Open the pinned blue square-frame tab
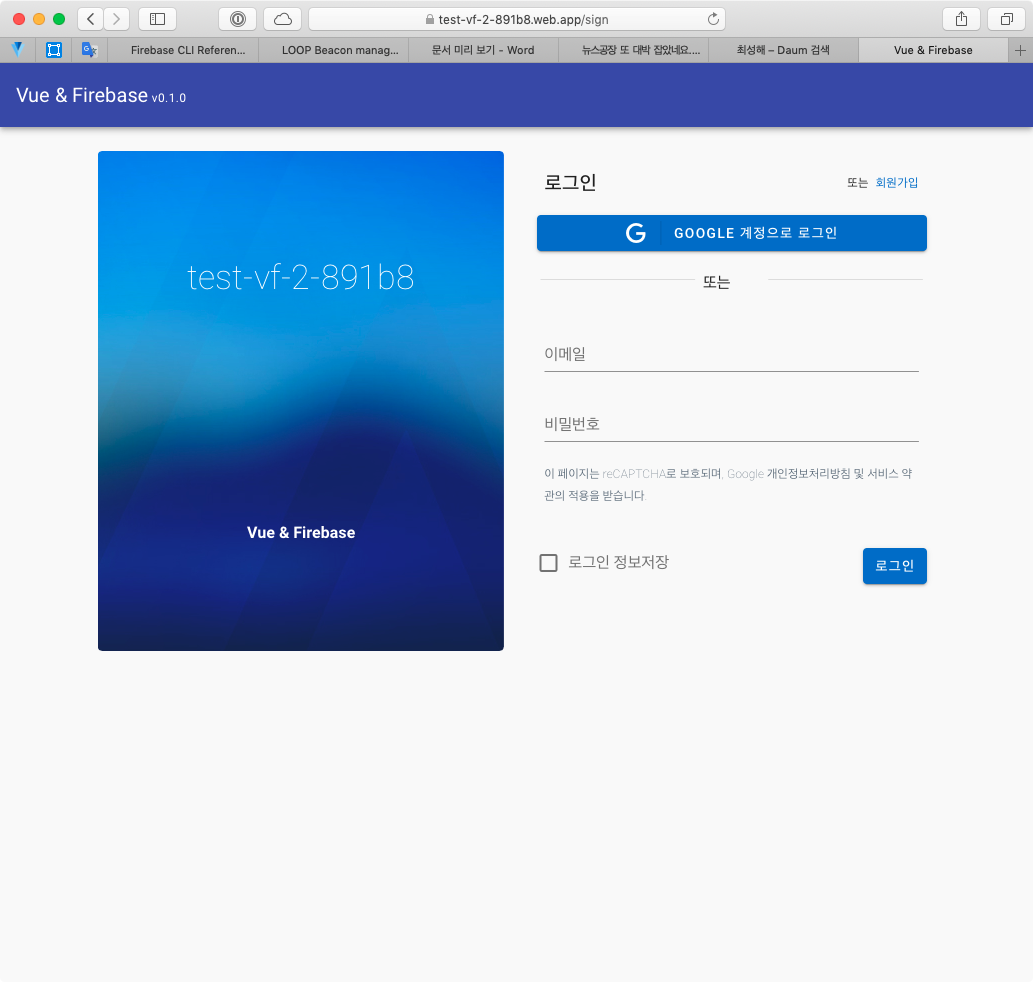The width and height of the screenshot is (1033, 982). click(x=54, y=49)
